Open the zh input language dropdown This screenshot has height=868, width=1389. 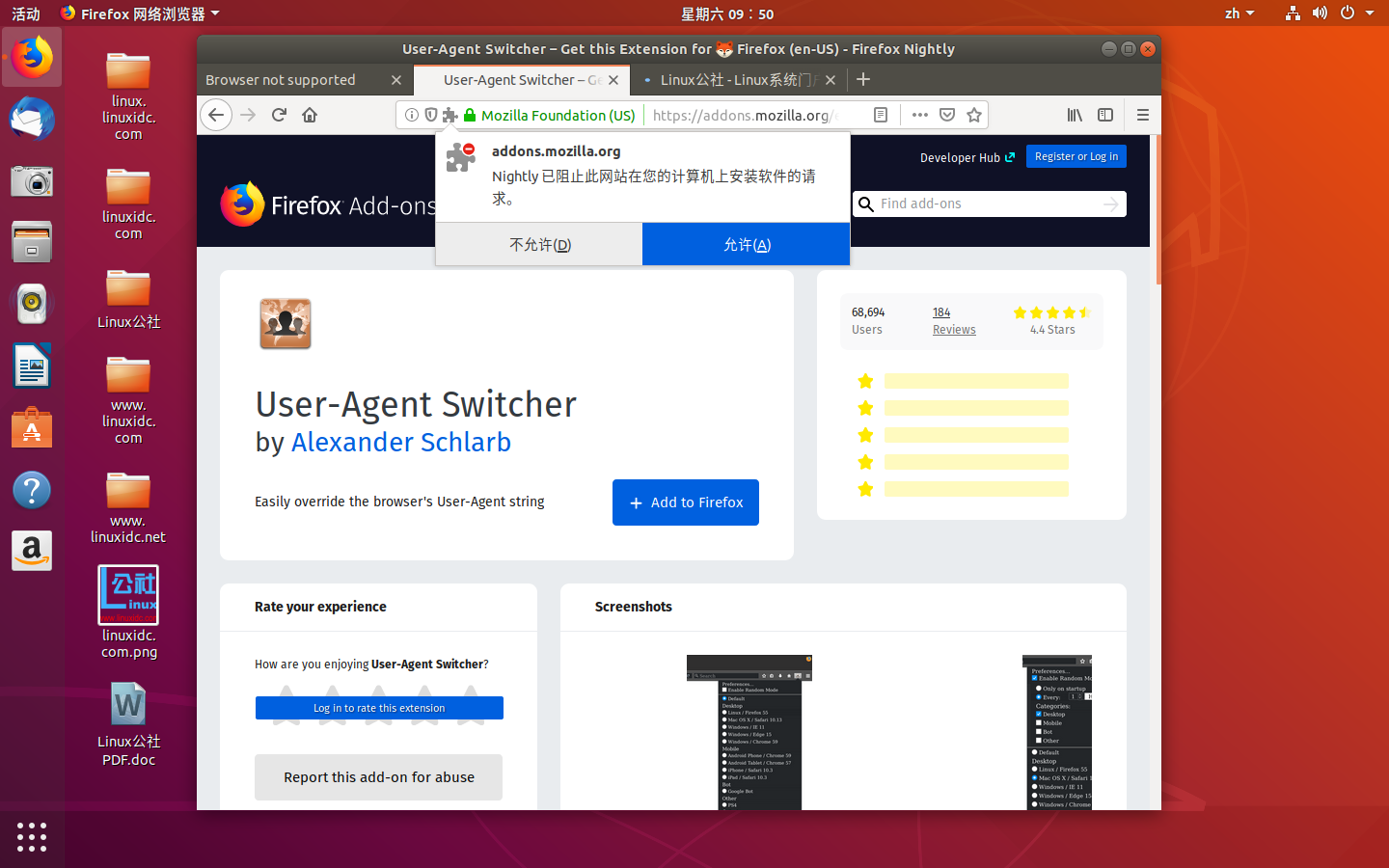[1239, 14]
